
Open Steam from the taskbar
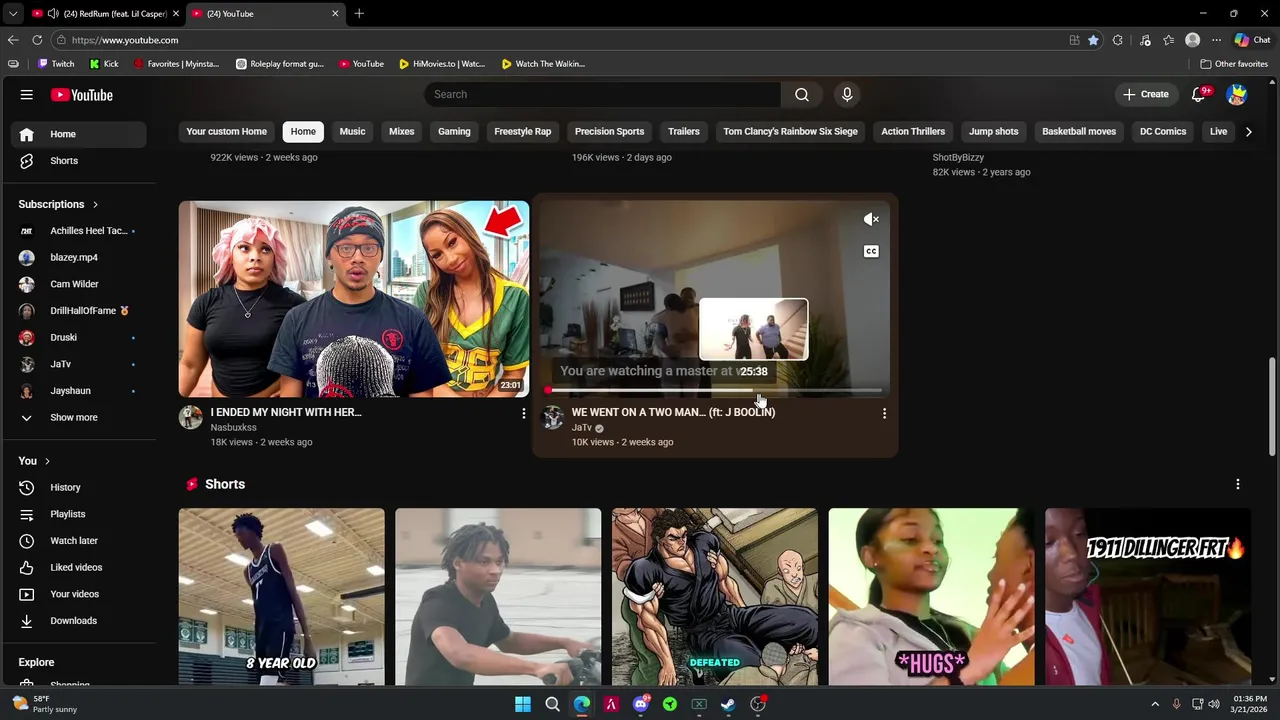(729, 704)
